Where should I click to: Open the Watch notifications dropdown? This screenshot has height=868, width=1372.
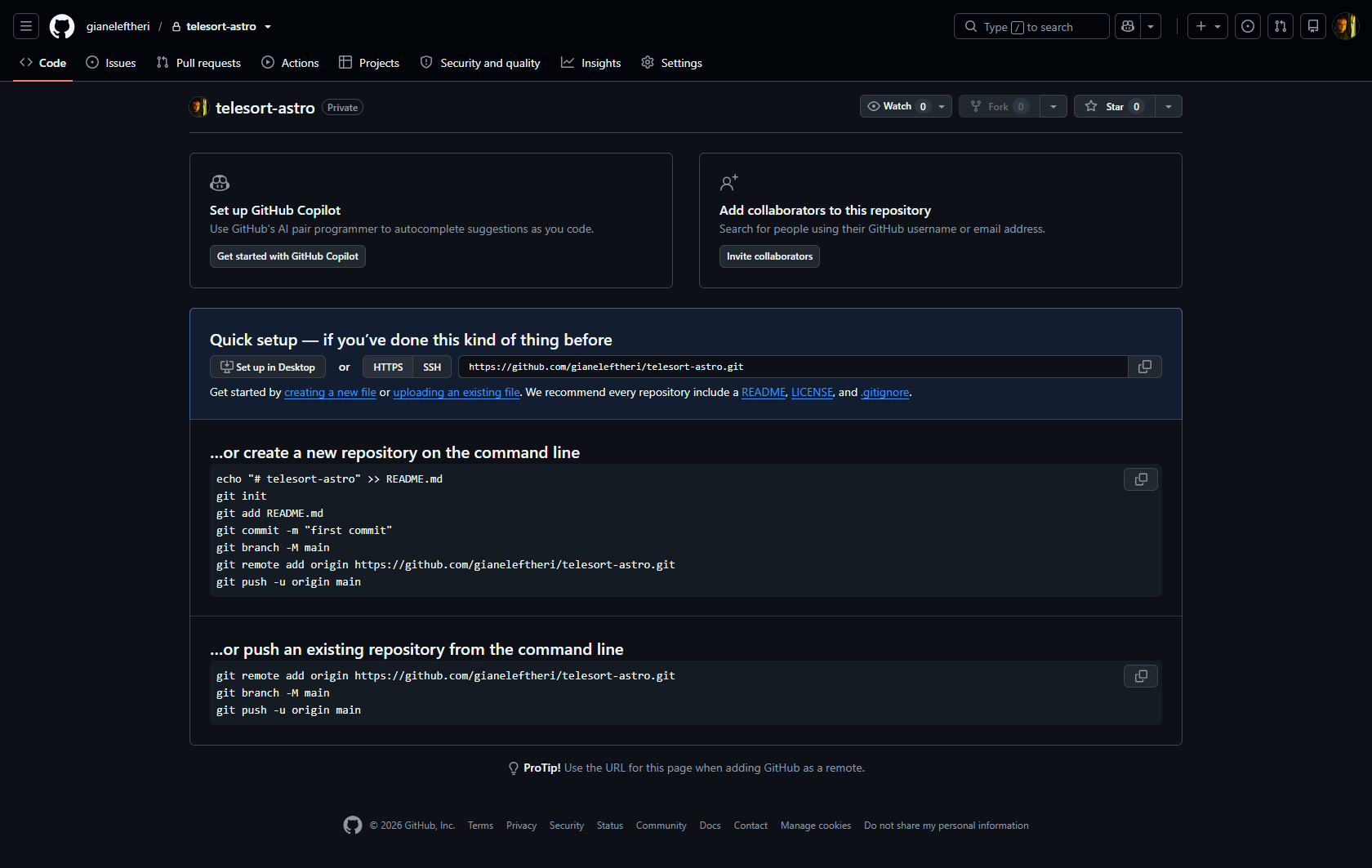pyautogui.click(x=906, y=106)
